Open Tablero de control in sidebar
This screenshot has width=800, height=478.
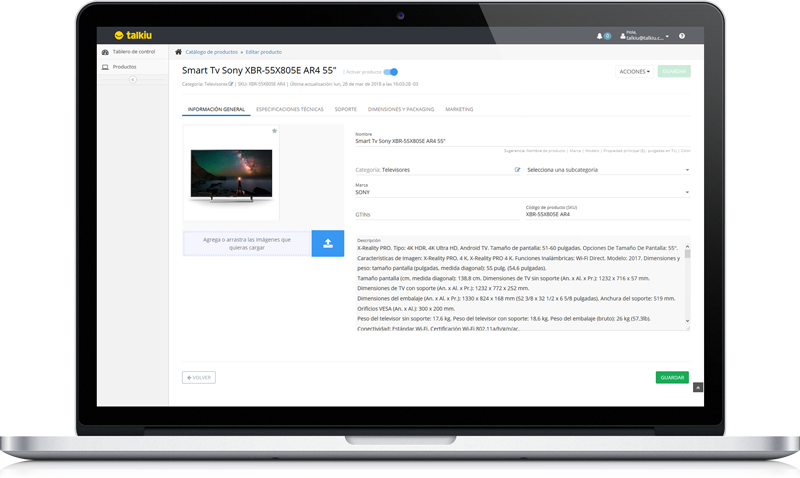(133, 52)
